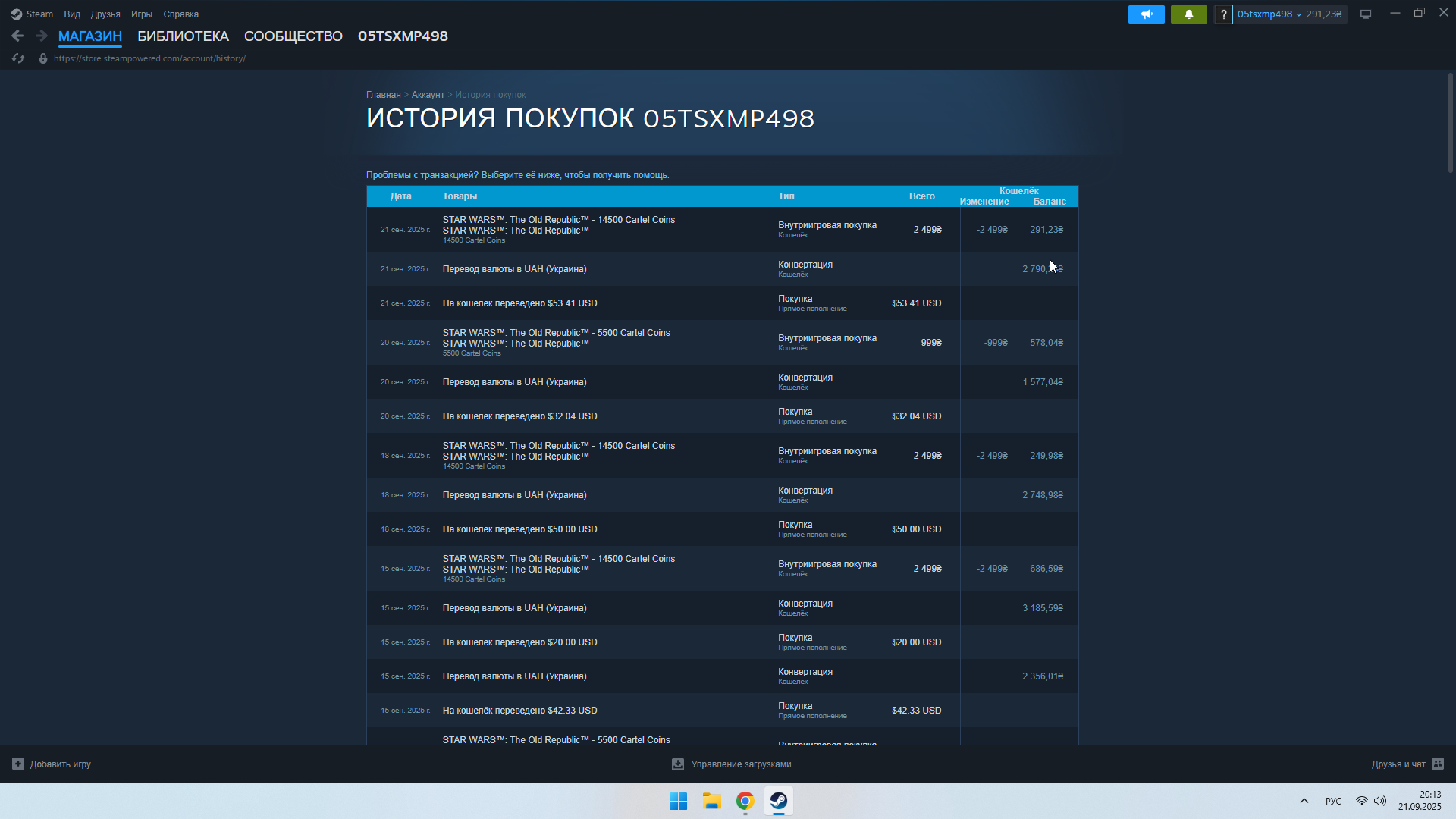Launch Google Chrome from taskbar
Viewport: 1456px width, 819px height.
pos(745,801)
